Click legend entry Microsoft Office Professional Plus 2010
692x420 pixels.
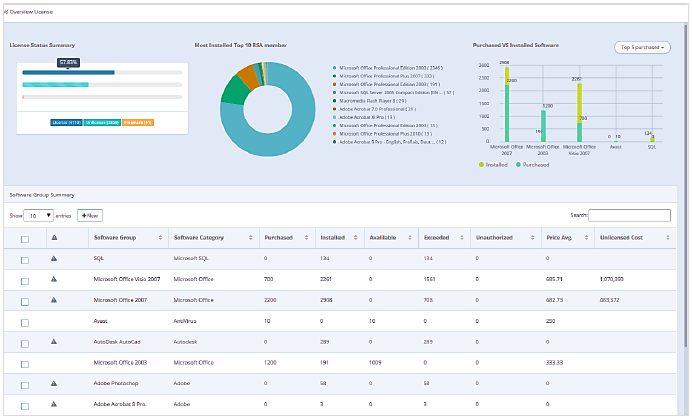tap(382, 134)
